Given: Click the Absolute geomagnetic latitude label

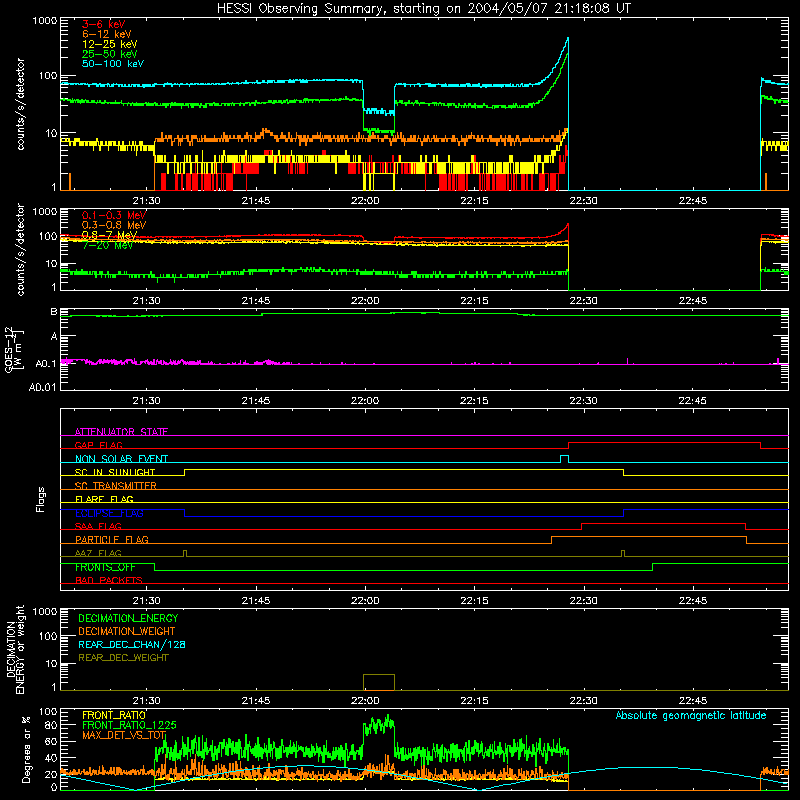Looking at the screenshot, I should (691, 715).
